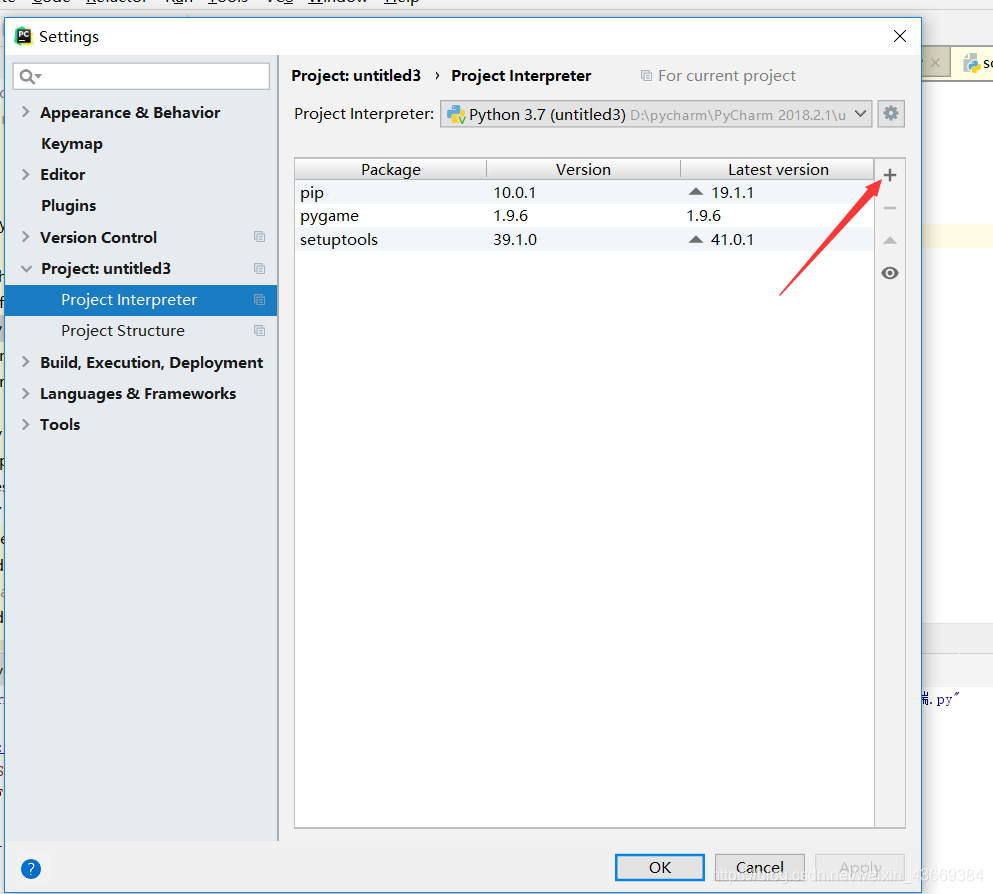Click the Cancel button
This screenshot has height=894, width=993.
tap(759, 867)
